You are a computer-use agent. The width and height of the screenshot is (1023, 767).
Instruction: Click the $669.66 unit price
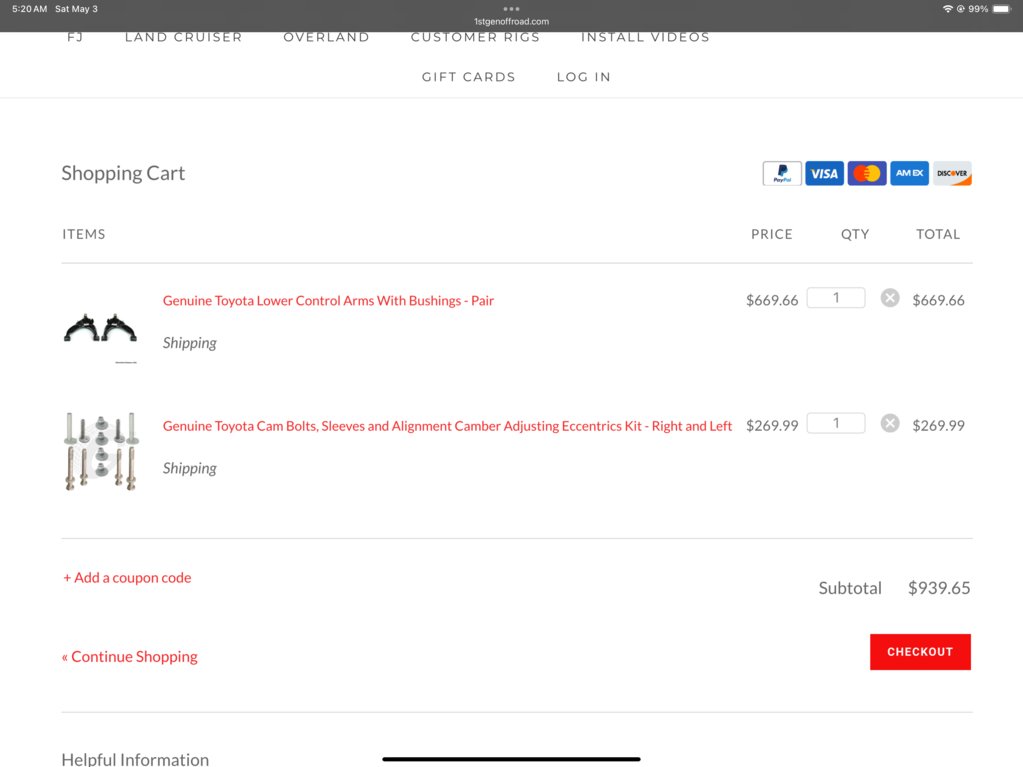(772, 301)
